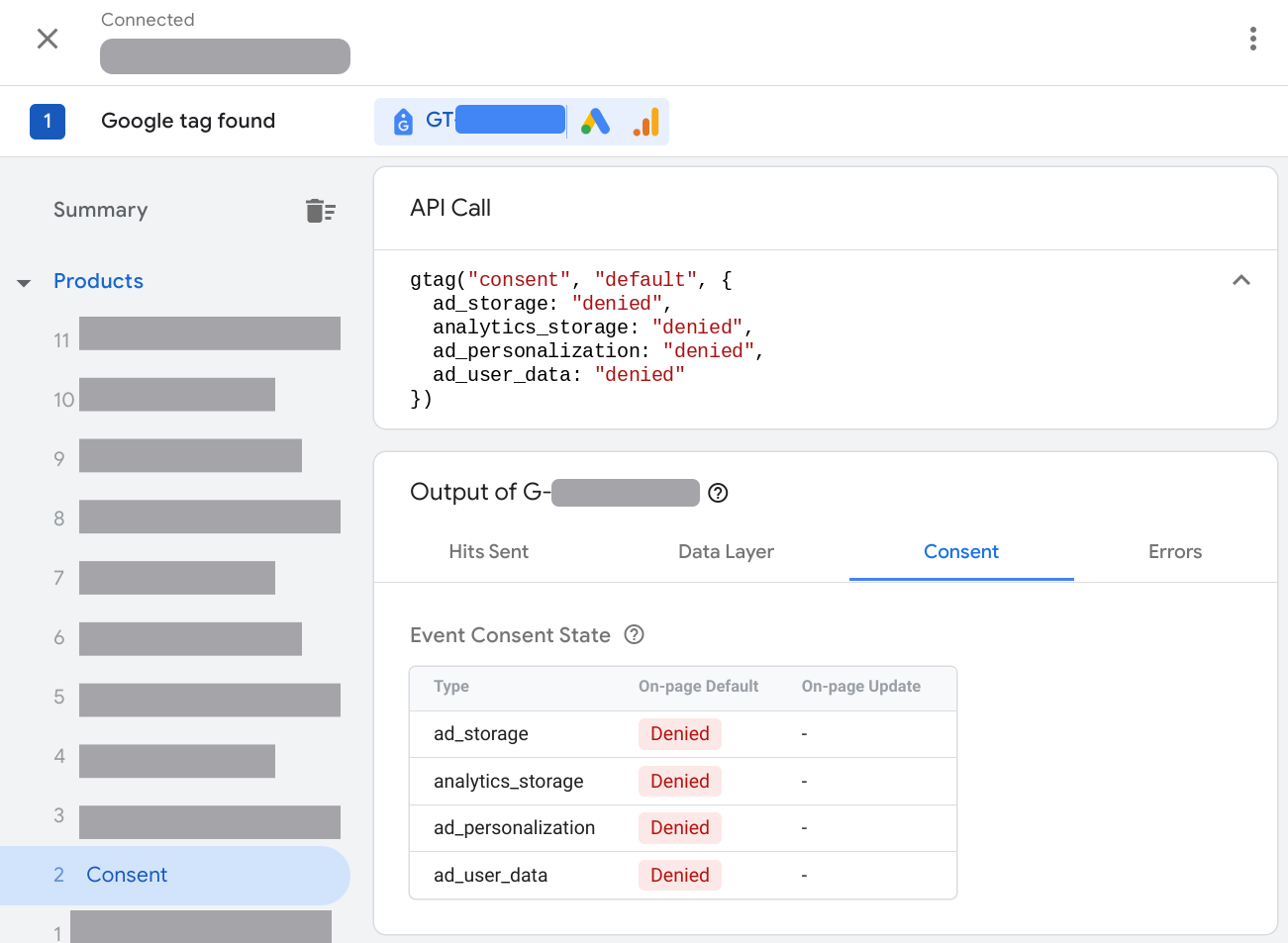Select the Data Layer tab

point(726,552)
